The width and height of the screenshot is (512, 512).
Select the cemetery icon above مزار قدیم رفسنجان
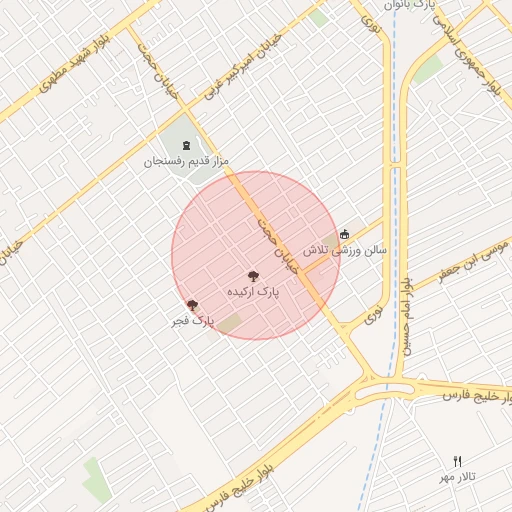(x=186, y=145)
